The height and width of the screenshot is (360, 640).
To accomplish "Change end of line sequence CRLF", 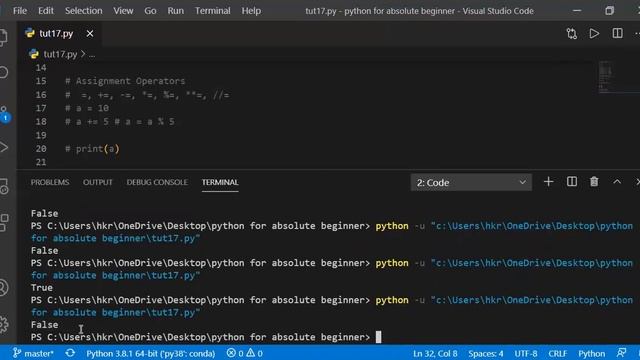I will pyautogui.click(x=558, y=353).
